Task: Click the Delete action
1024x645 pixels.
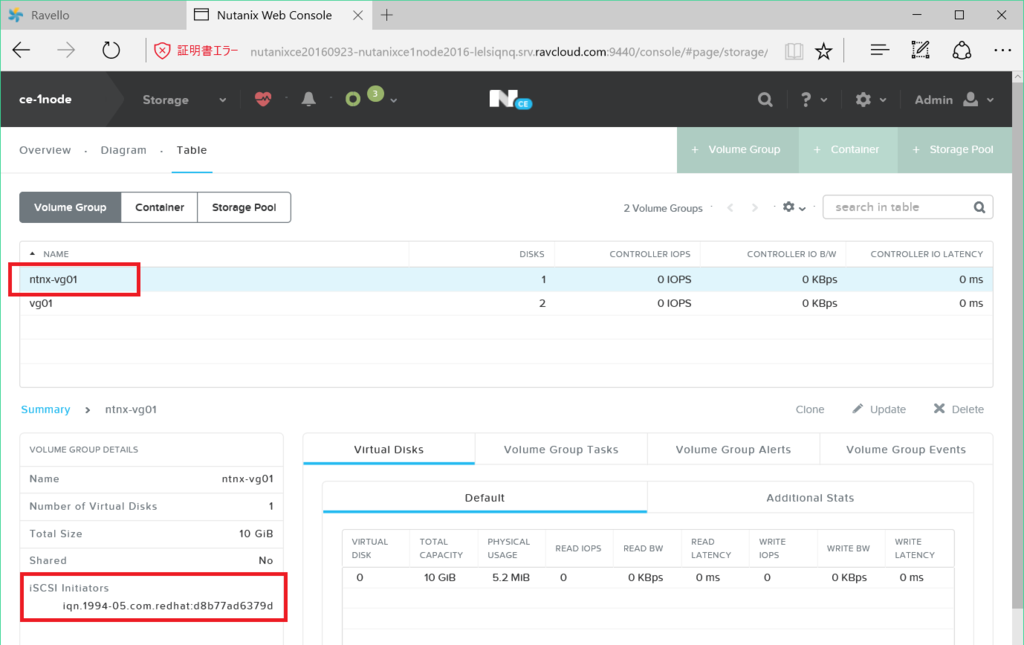Action: click(x=959, y=409)
